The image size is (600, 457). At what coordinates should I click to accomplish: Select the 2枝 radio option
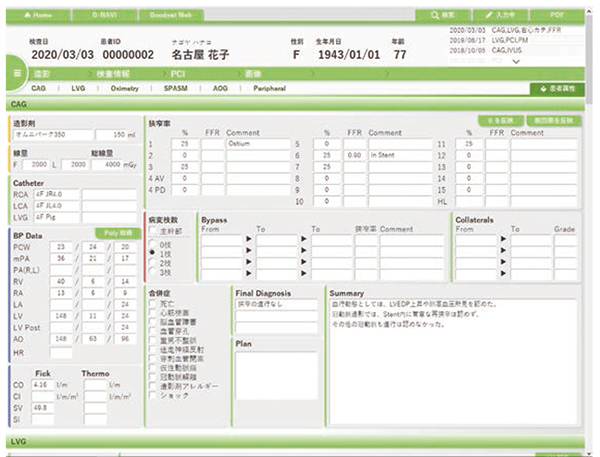coord(152,261)
